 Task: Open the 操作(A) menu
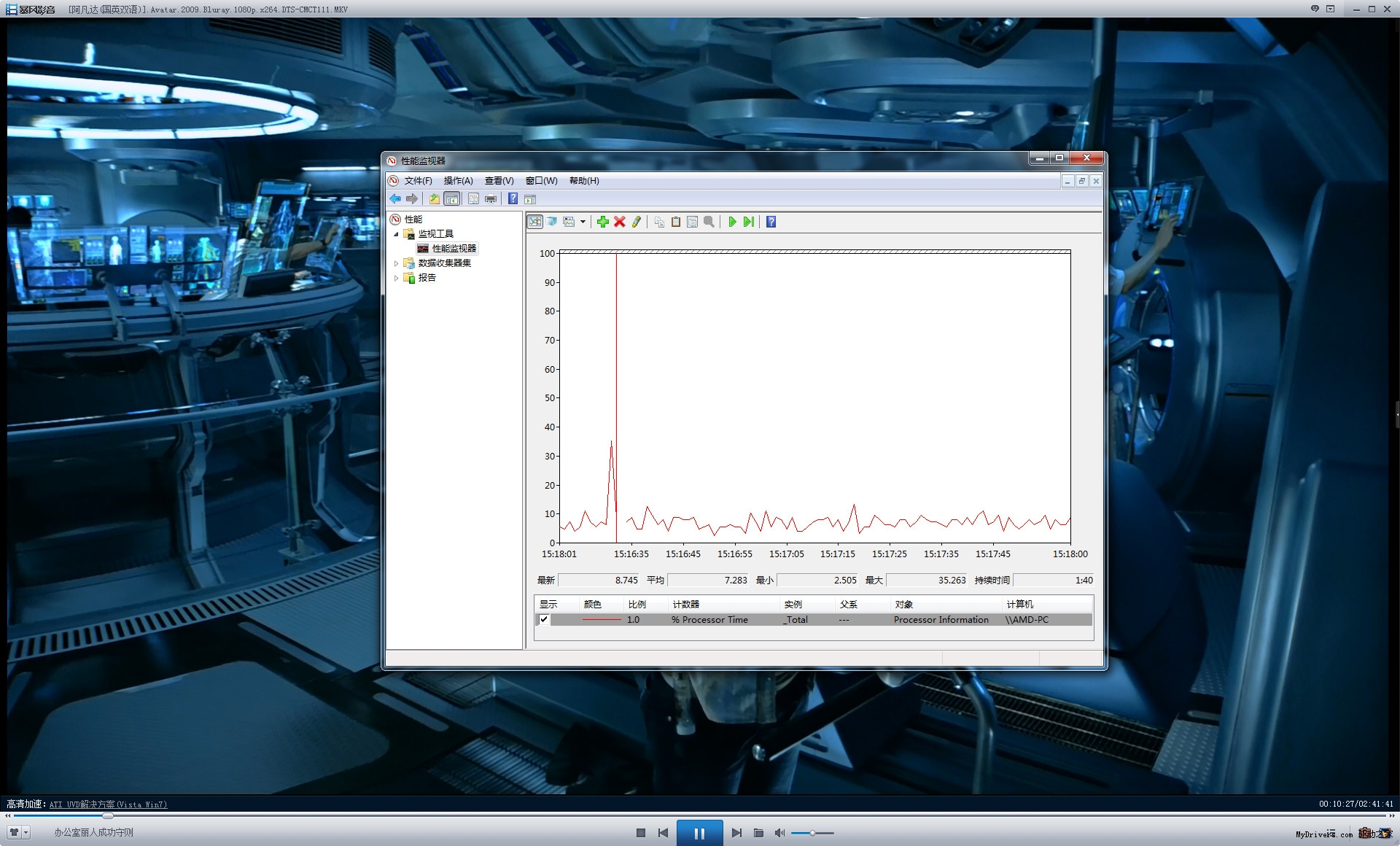(458, 181)
